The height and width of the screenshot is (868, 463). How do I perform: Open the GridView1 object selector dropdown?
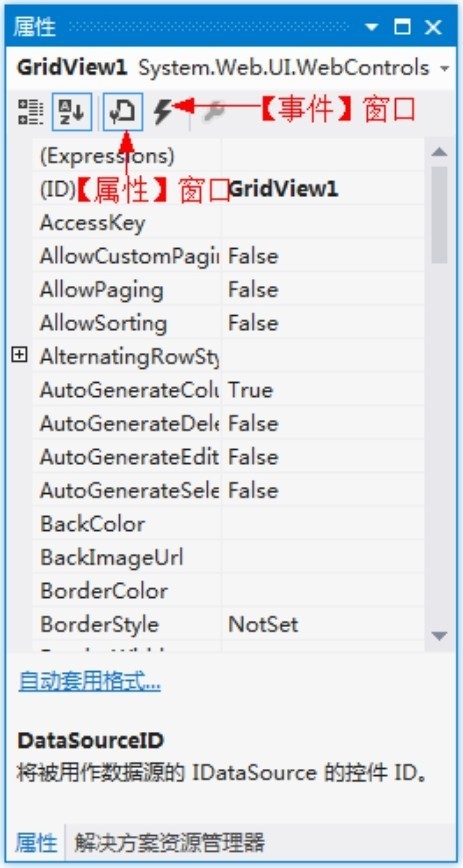444,69
